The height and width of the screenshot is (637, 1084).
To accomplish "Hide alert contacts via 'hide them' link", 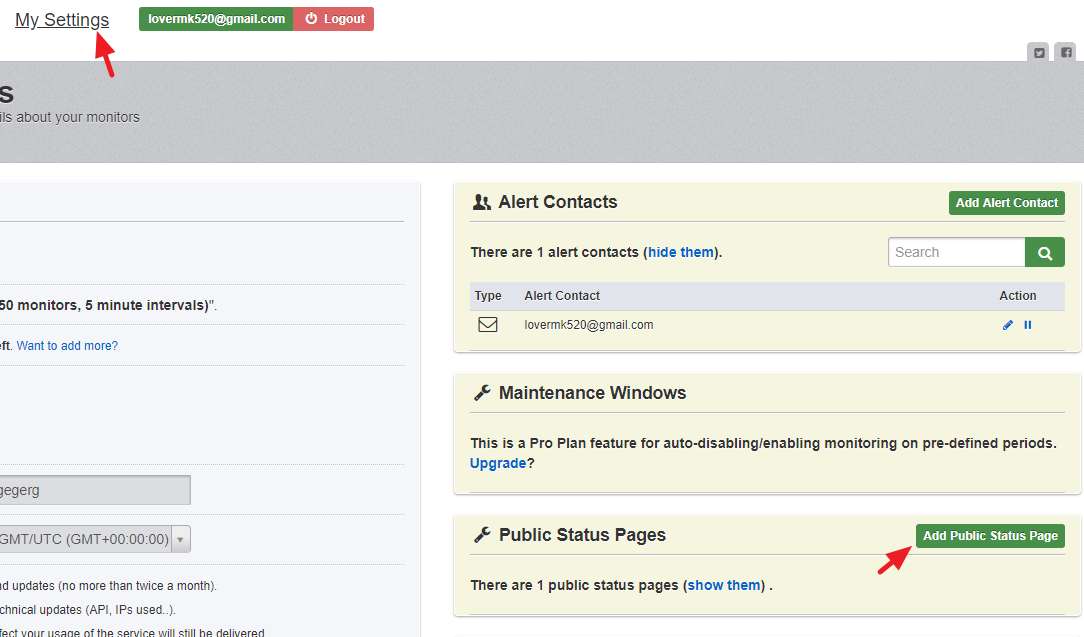I will pos(680,252).
